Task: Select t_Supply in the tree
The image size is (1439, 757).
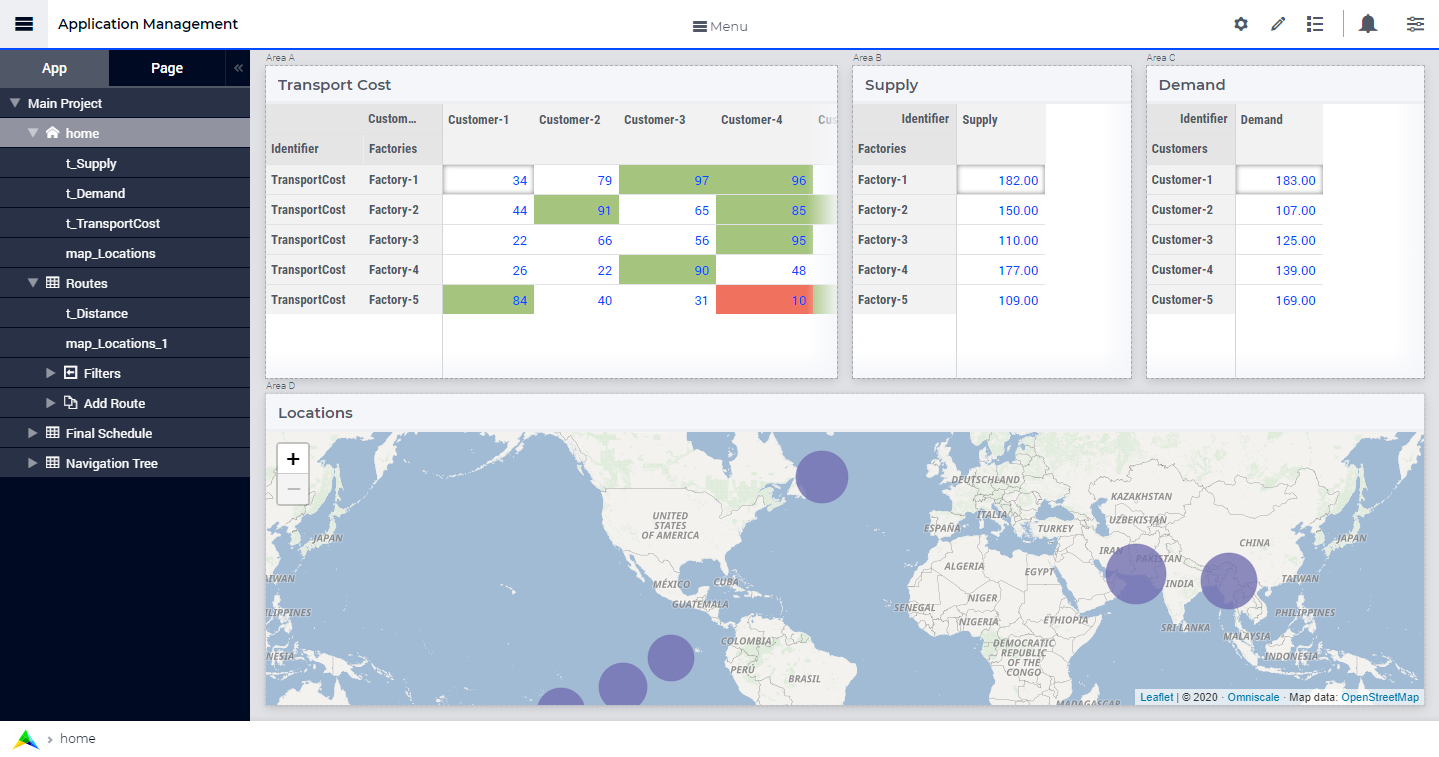Action: point(91,163)
